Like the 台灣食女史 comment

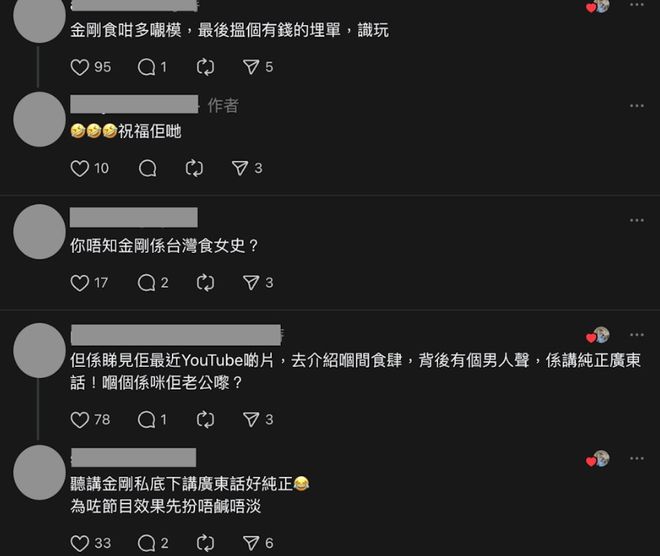[x=80, y=283]
